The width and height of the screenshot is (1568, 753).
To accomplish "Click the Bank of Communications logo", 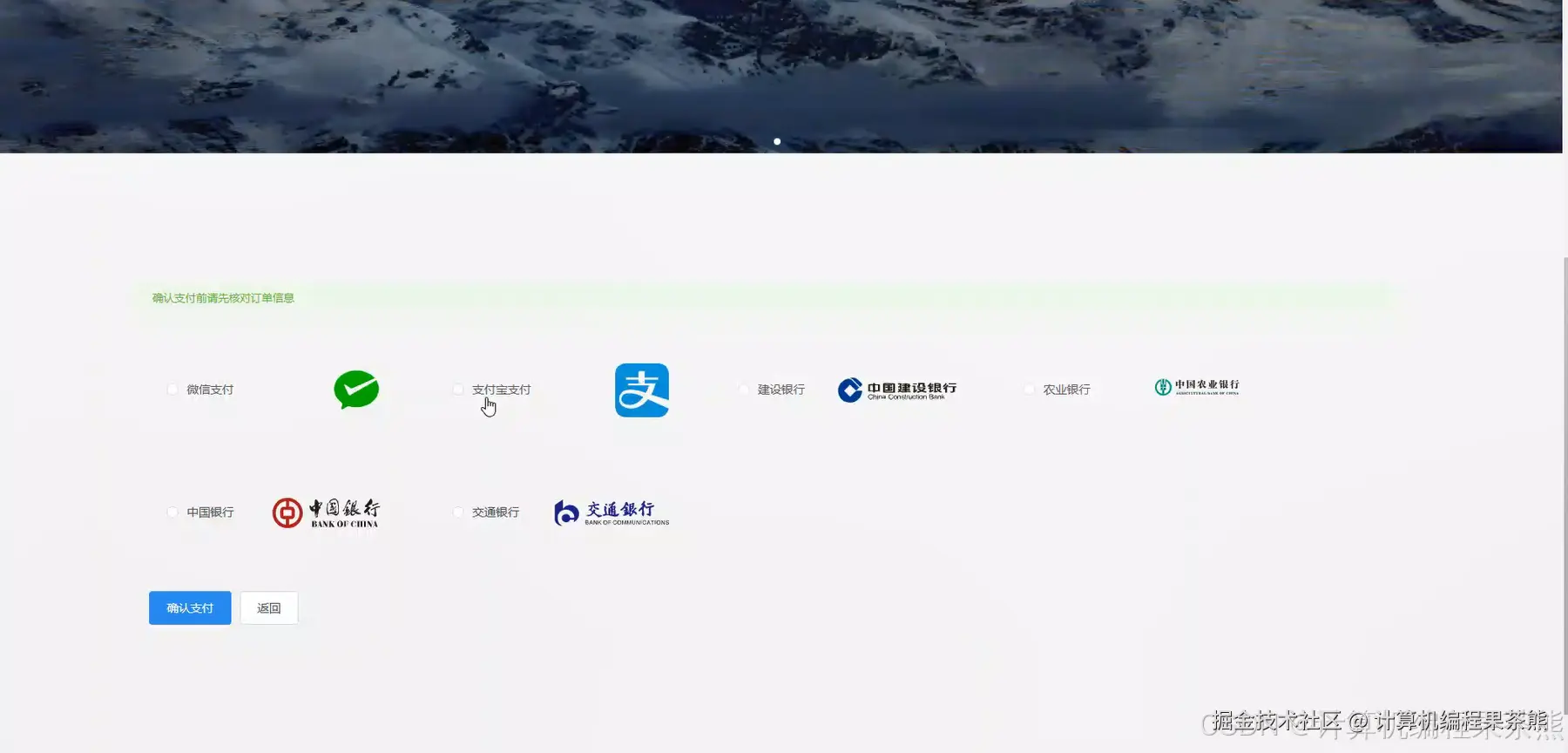I will [612, 512].
